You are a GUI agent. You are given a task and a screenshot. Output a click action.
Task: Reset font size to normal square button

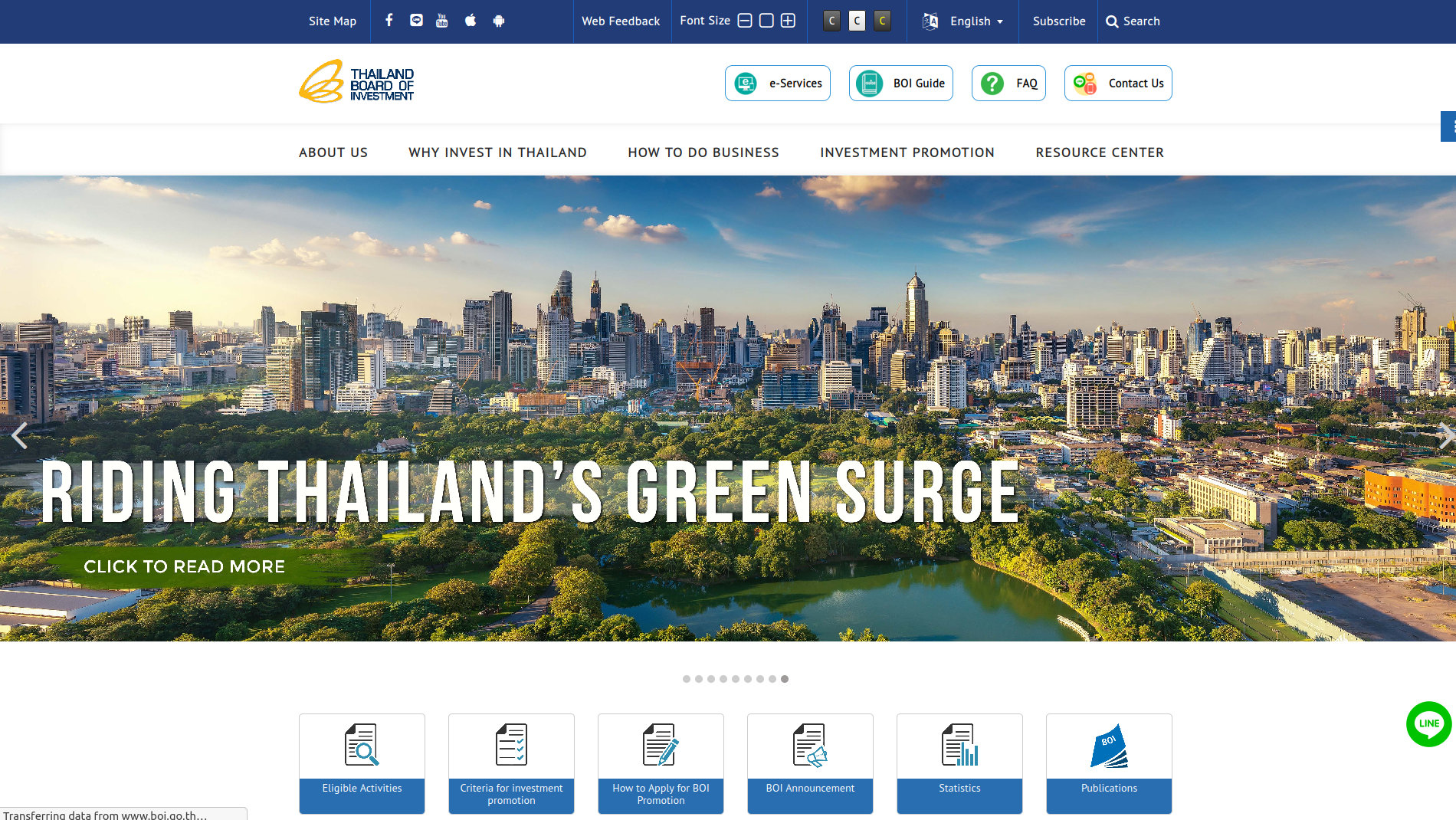pos(766,21)
